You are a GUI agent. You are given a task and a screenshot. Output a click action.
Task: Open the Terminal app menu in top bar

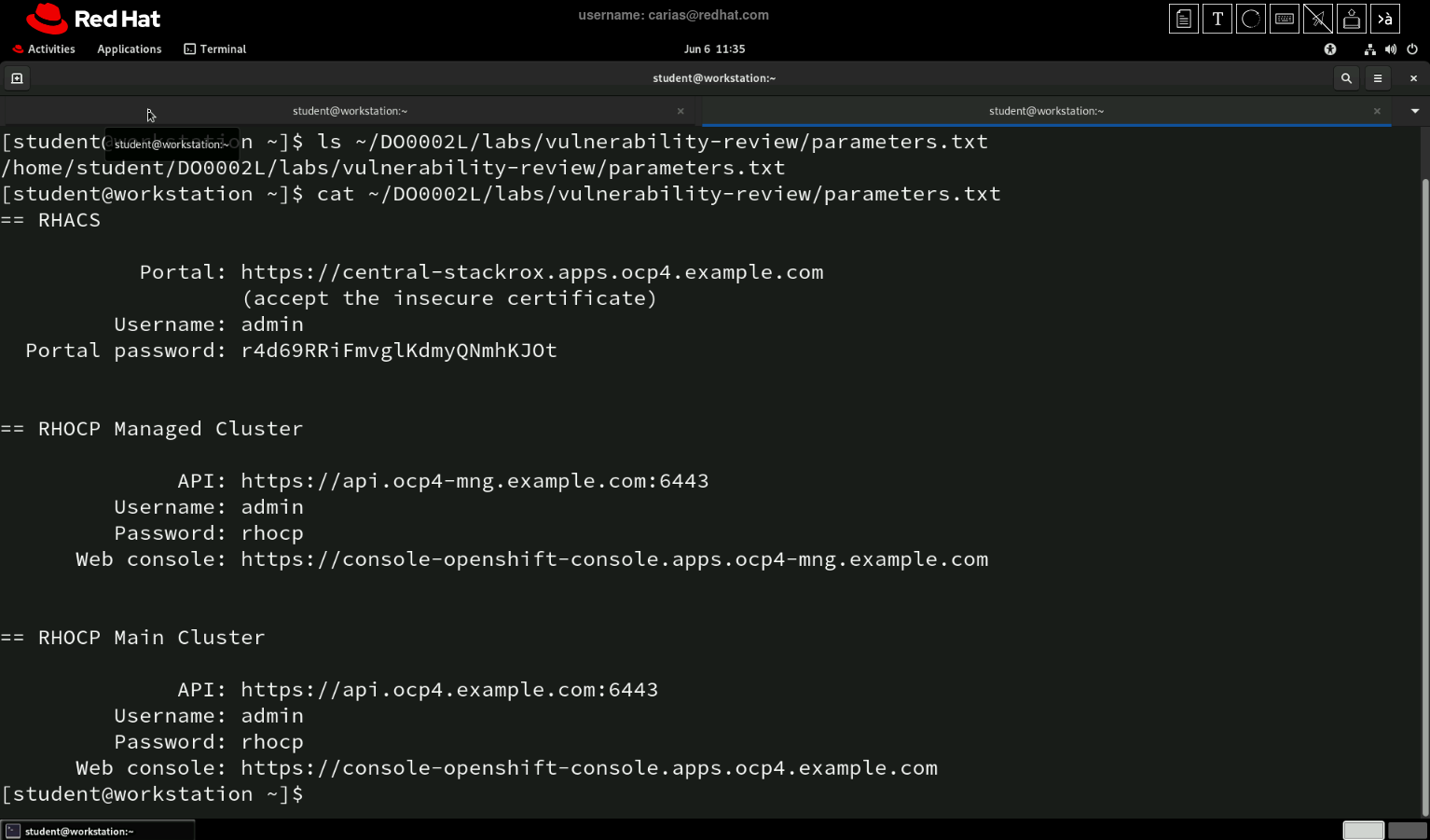(x=215, y=49)
